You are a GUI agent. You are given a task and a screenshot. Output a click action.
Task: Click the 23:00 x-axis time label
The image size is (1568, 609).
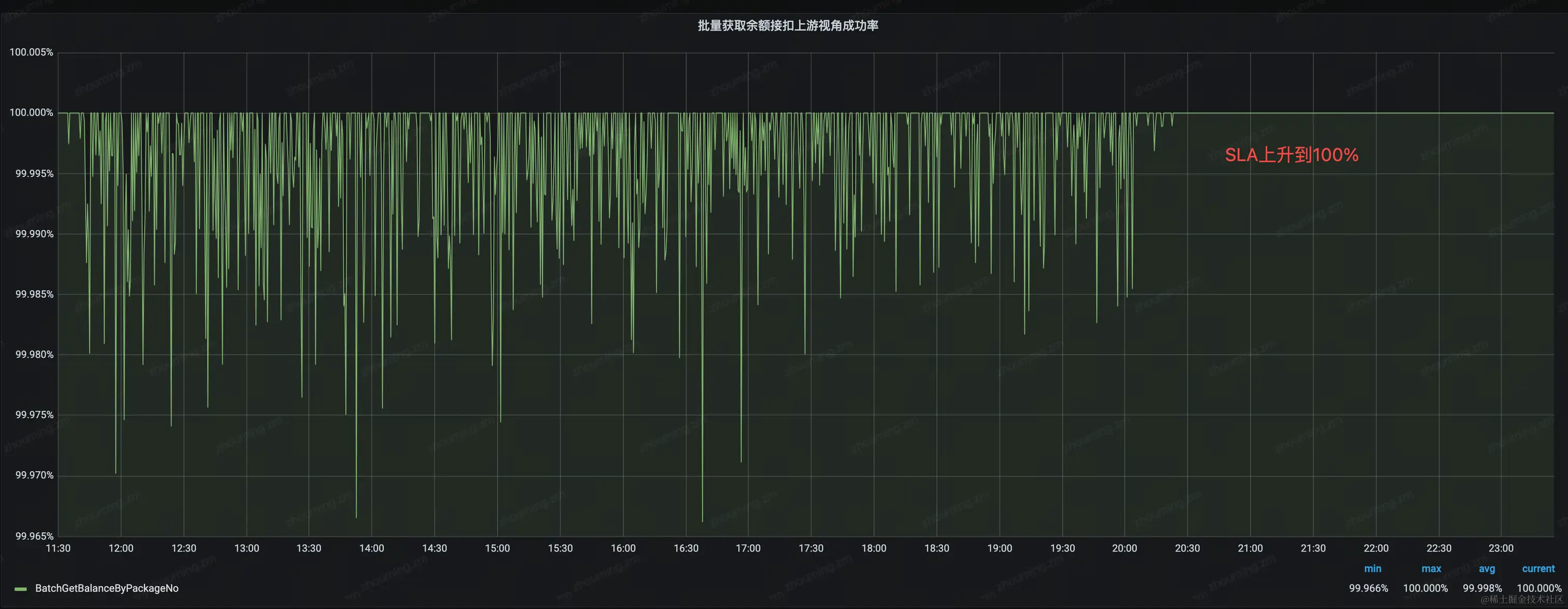click(x=1501, y=548)
